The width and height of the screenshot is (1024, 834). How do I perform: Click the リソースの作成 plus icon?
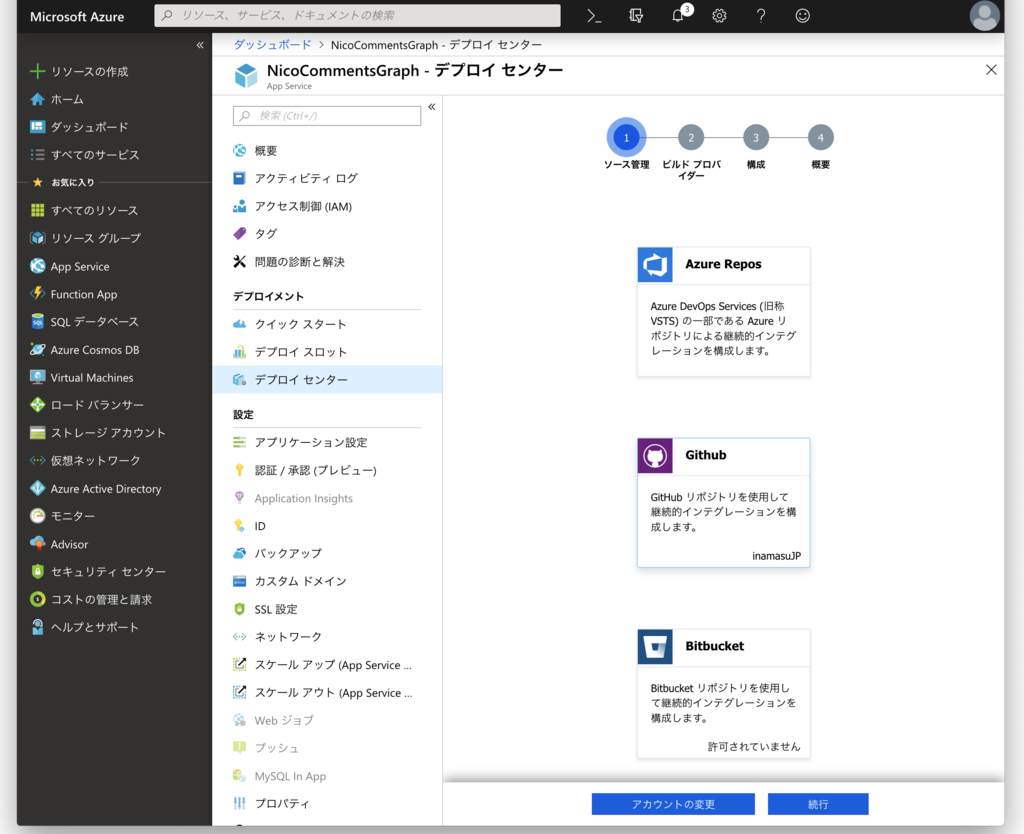38,71
